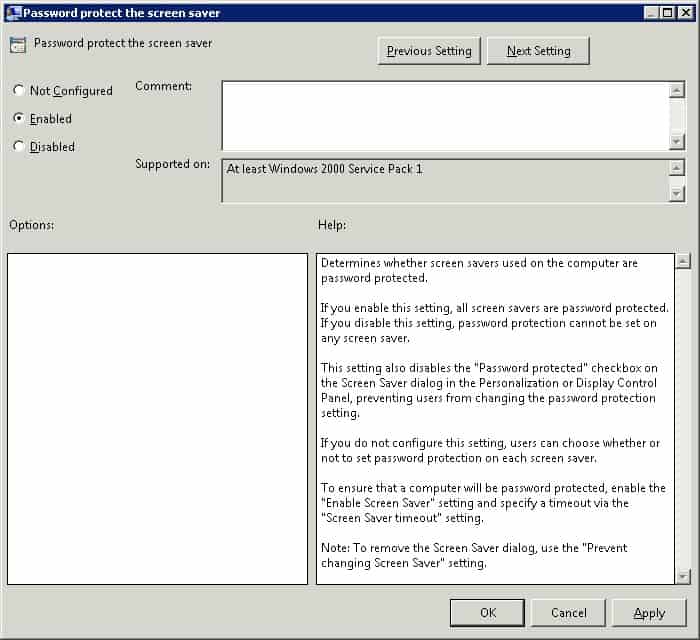Click the 'At least Windows 2000 Service Pack 1' text
The height and width of the screenshot is (640, 700).
[x=325, y=169]
